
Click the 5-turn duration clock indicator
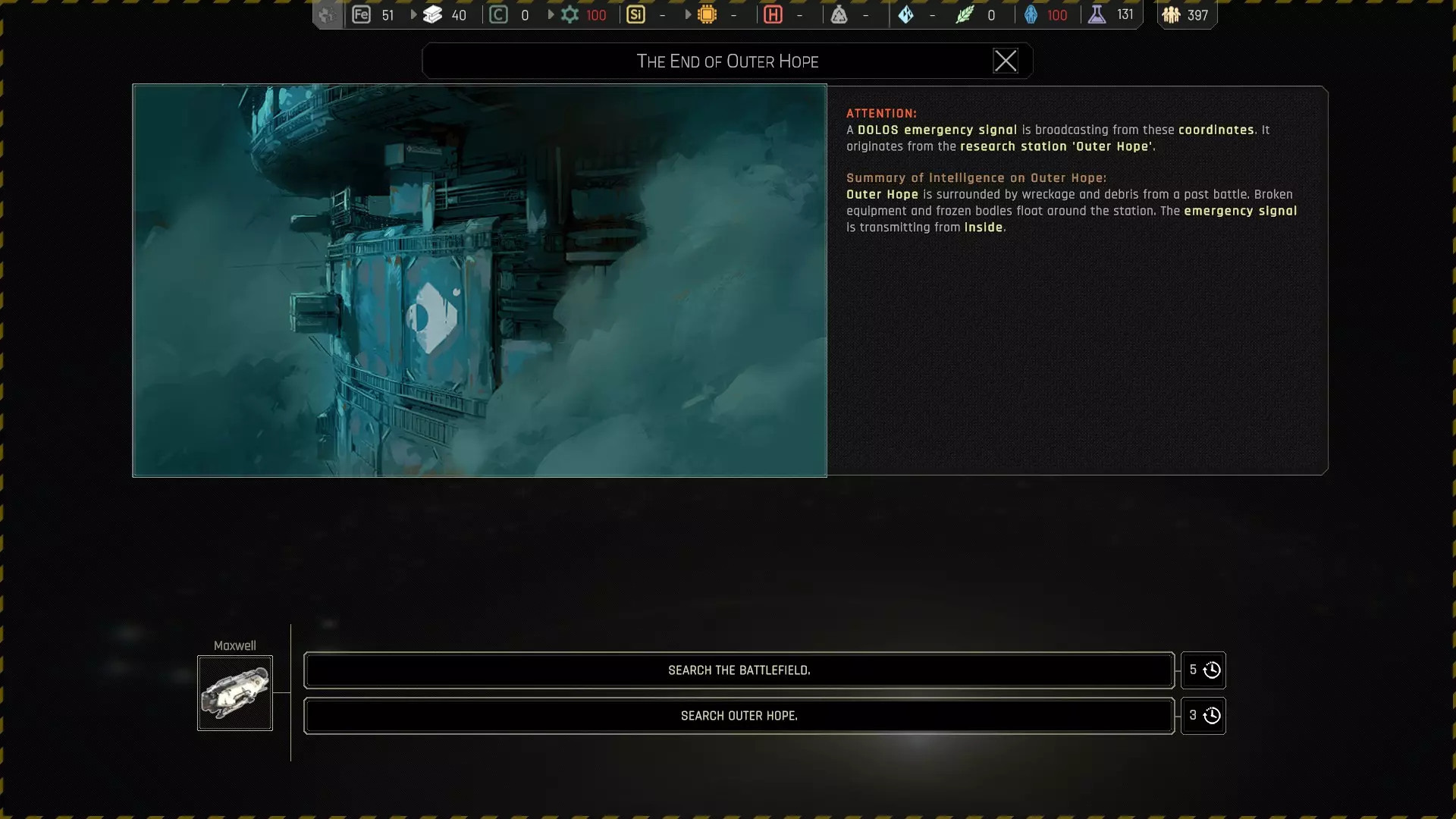pyautogui.click(x=1203, y=670)
